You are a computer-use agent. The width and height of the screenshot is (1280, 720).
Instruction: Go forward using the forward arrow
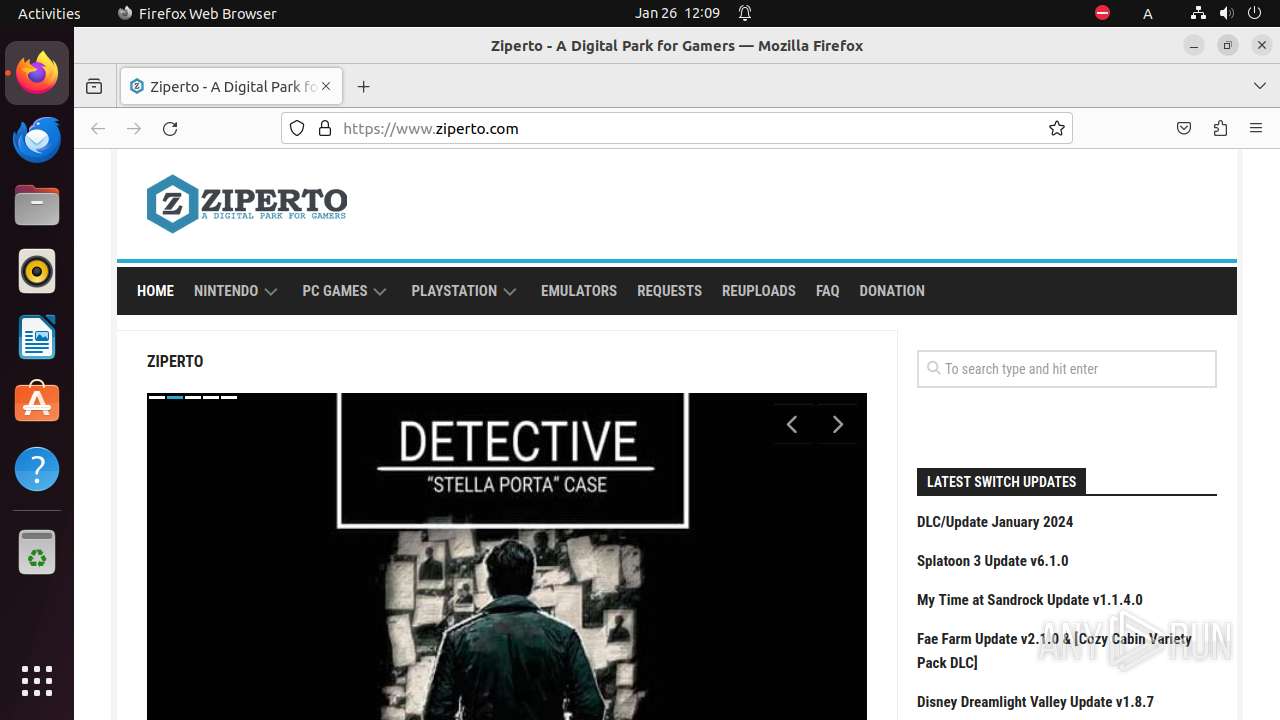click(x=134, y=128)
